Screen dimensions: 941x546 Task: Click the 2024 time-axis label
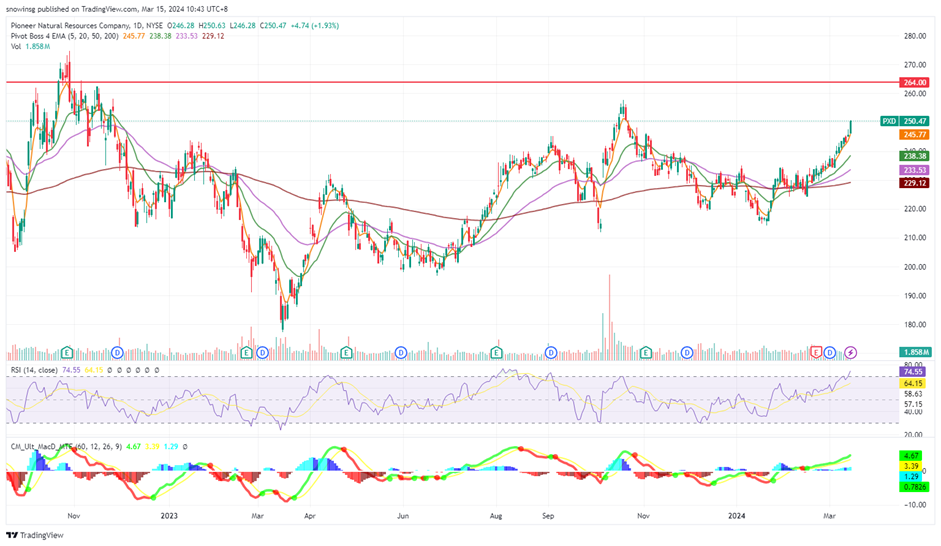tap(736, 516)
